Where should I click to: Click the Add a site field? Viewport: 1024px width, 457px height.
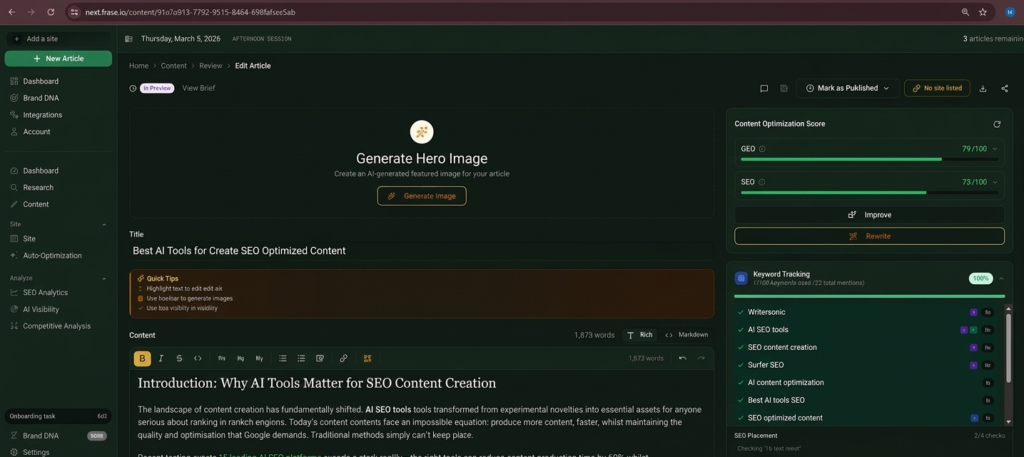58,39
